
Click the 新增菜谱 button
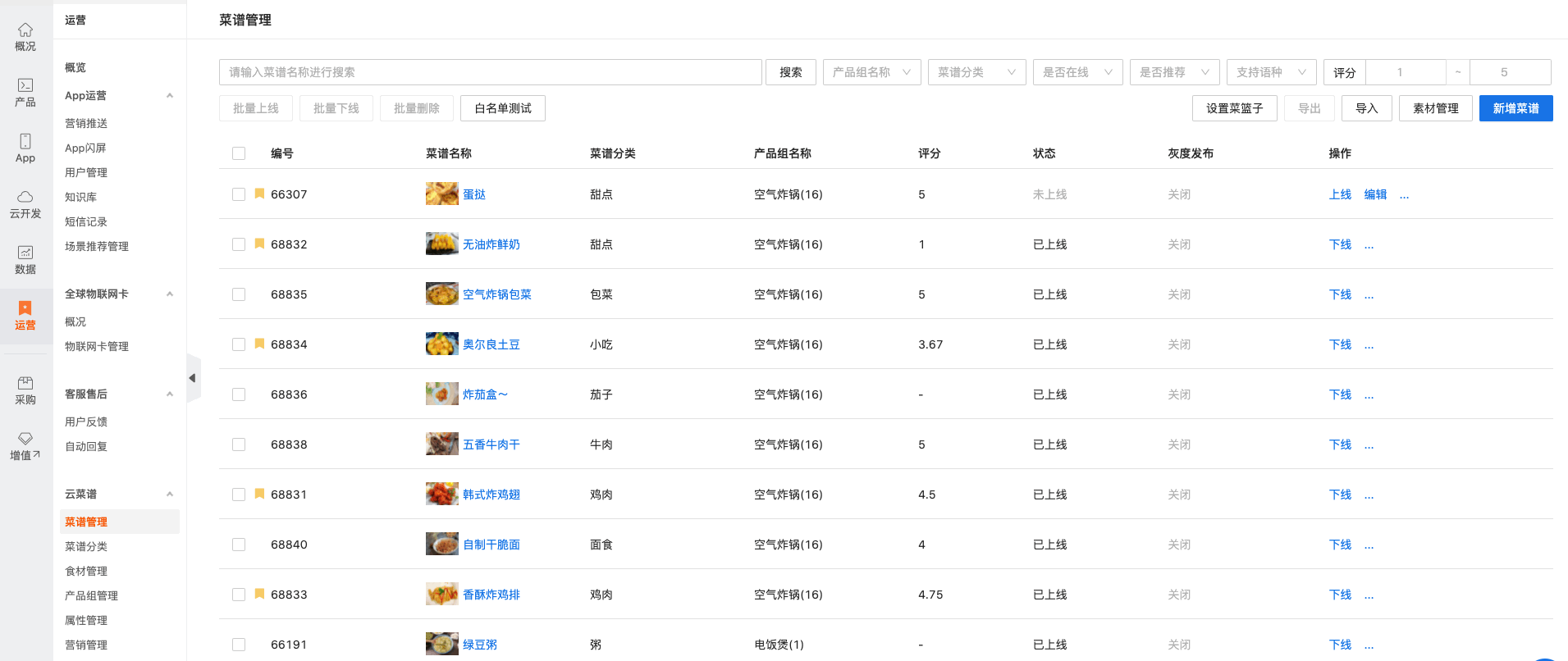1515,108
